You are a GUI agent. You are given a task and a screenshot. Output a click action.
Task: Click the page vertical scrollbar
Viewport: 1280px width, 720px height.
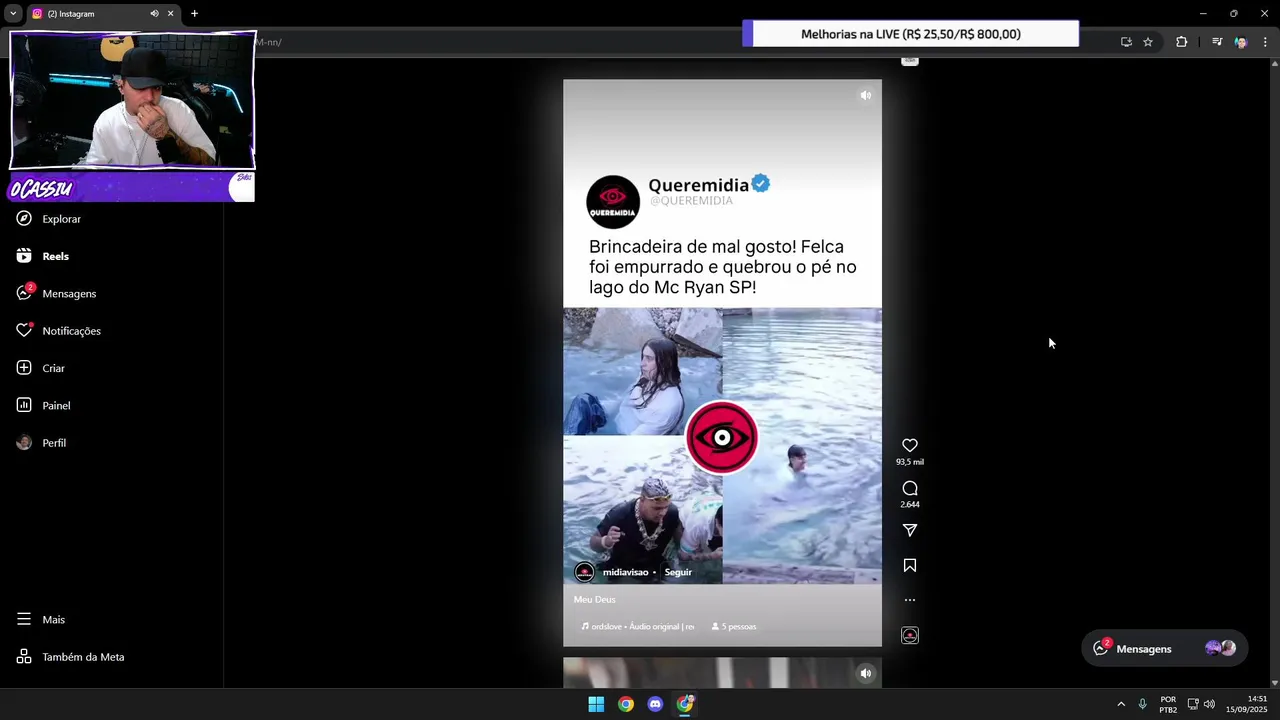pos(1274,372)
